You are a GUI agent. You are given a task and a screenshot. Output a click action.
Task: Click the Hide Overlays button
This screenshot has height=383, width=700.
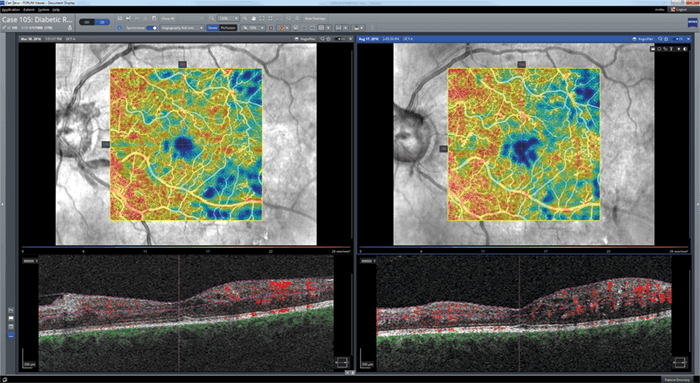coord(315,18)
